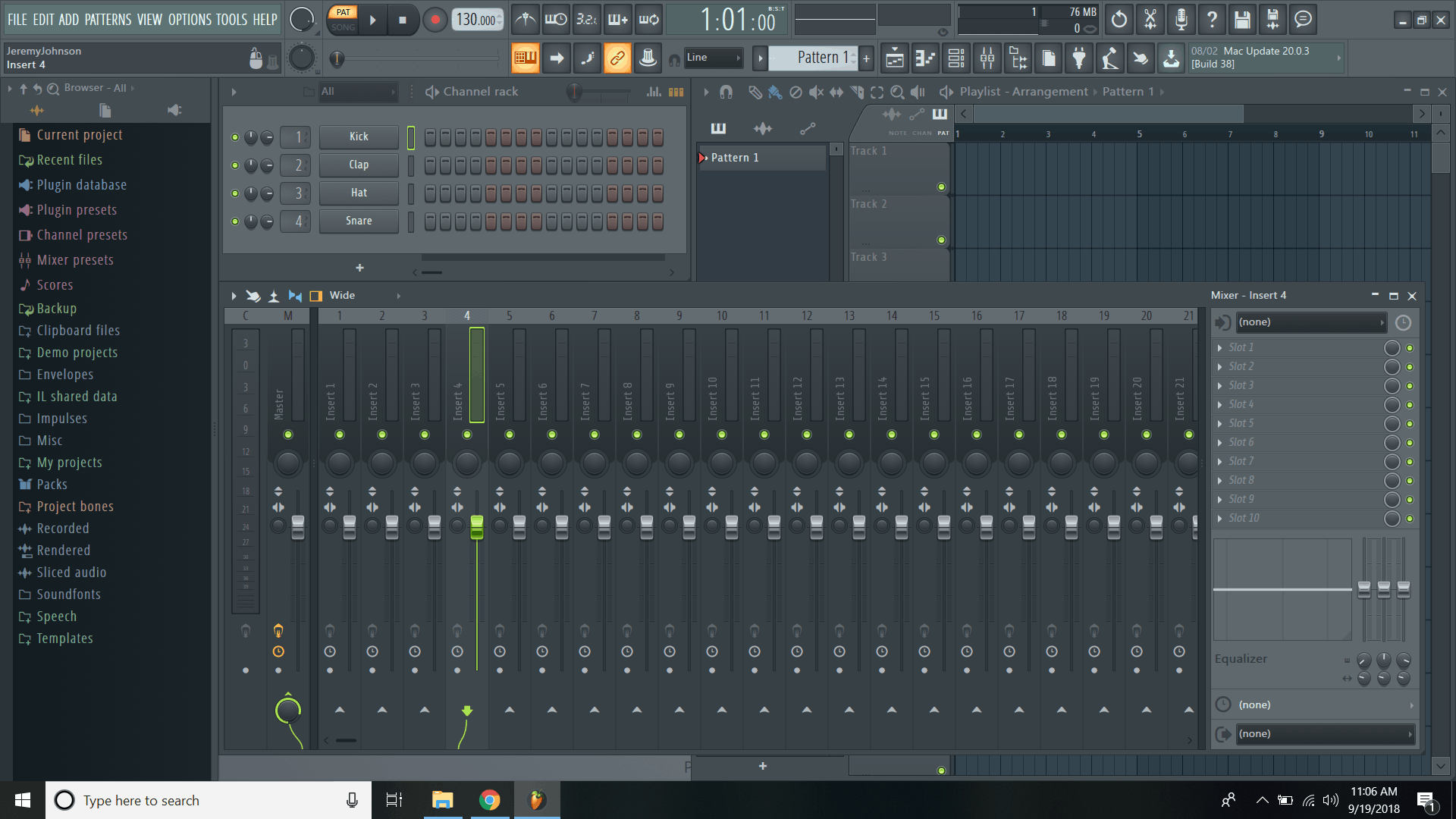
Task: Open the Snap selector showing Line
Action: tap(713, 58)
